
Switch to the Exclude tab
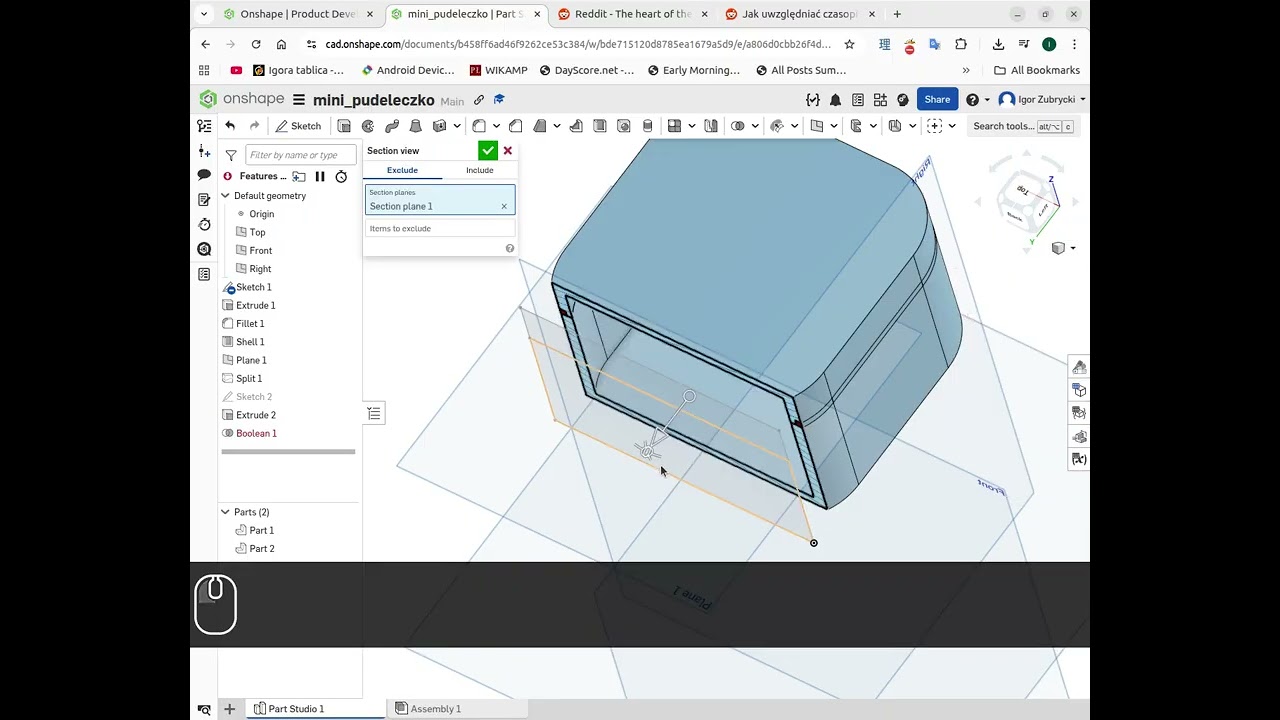tap(402, 170)
